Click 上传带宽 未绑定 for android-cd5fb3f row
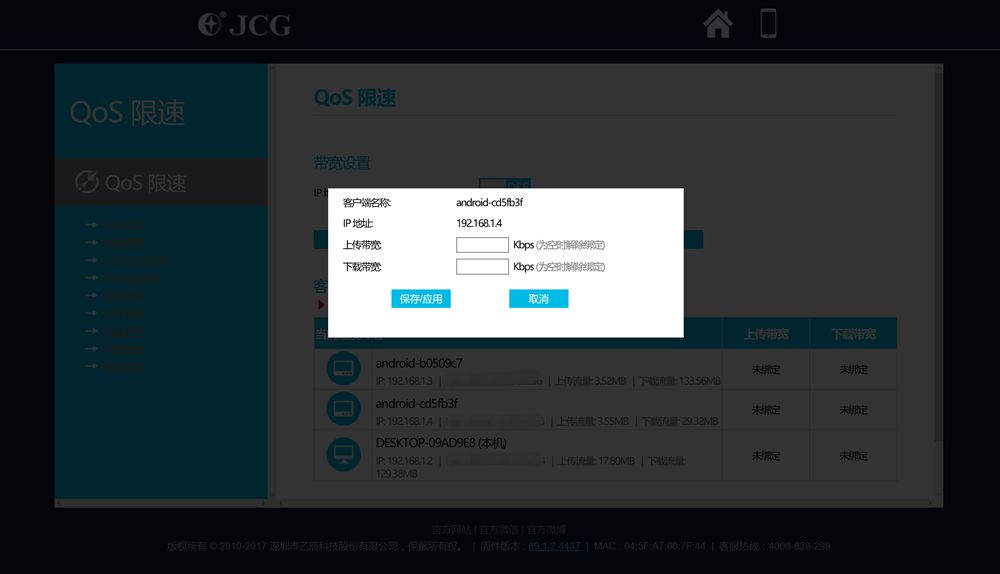The height and width of the screenshot is (574, 1000). click(766, 409)
